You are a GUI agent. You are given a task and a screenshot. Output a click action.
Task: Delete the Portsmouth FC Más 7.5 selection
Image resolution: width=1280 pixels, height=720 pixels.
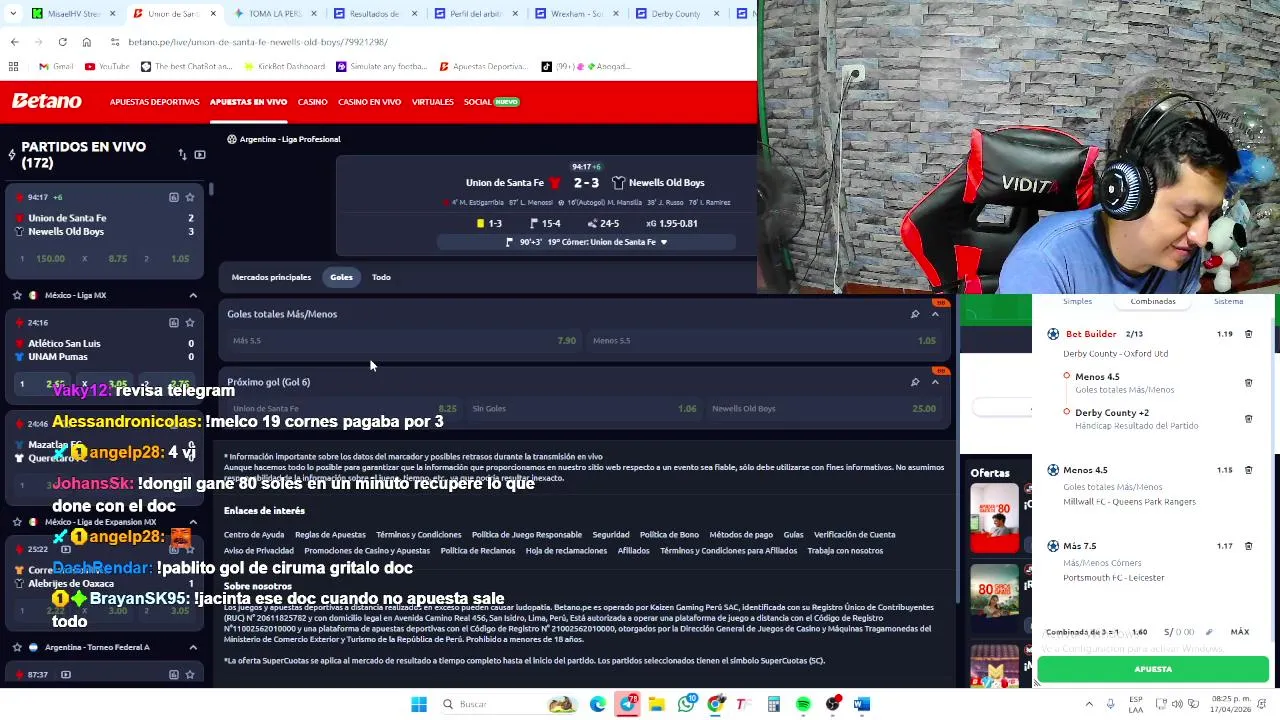pyautogui.click(x=1248, y=546)
